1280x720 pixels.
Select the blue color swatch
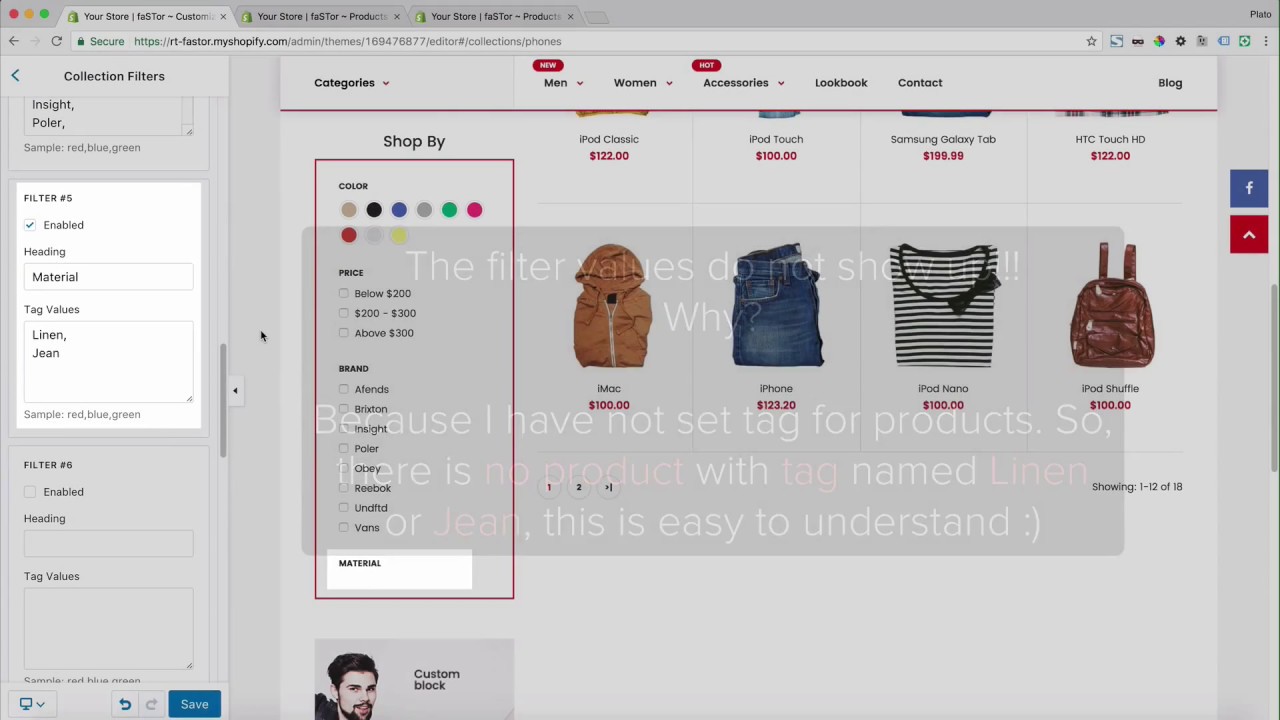pyautogui.click(x=399, y=210)
